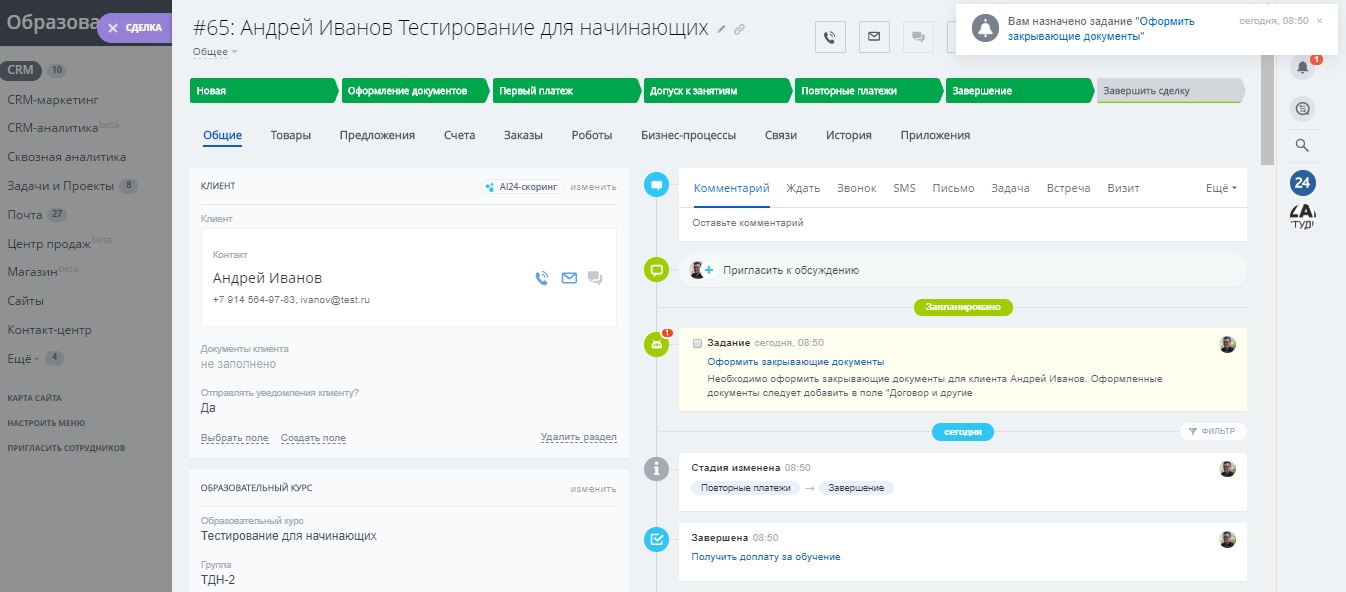
Task: Call contact Андрей Иванов via phone icon
Action: 542,278
